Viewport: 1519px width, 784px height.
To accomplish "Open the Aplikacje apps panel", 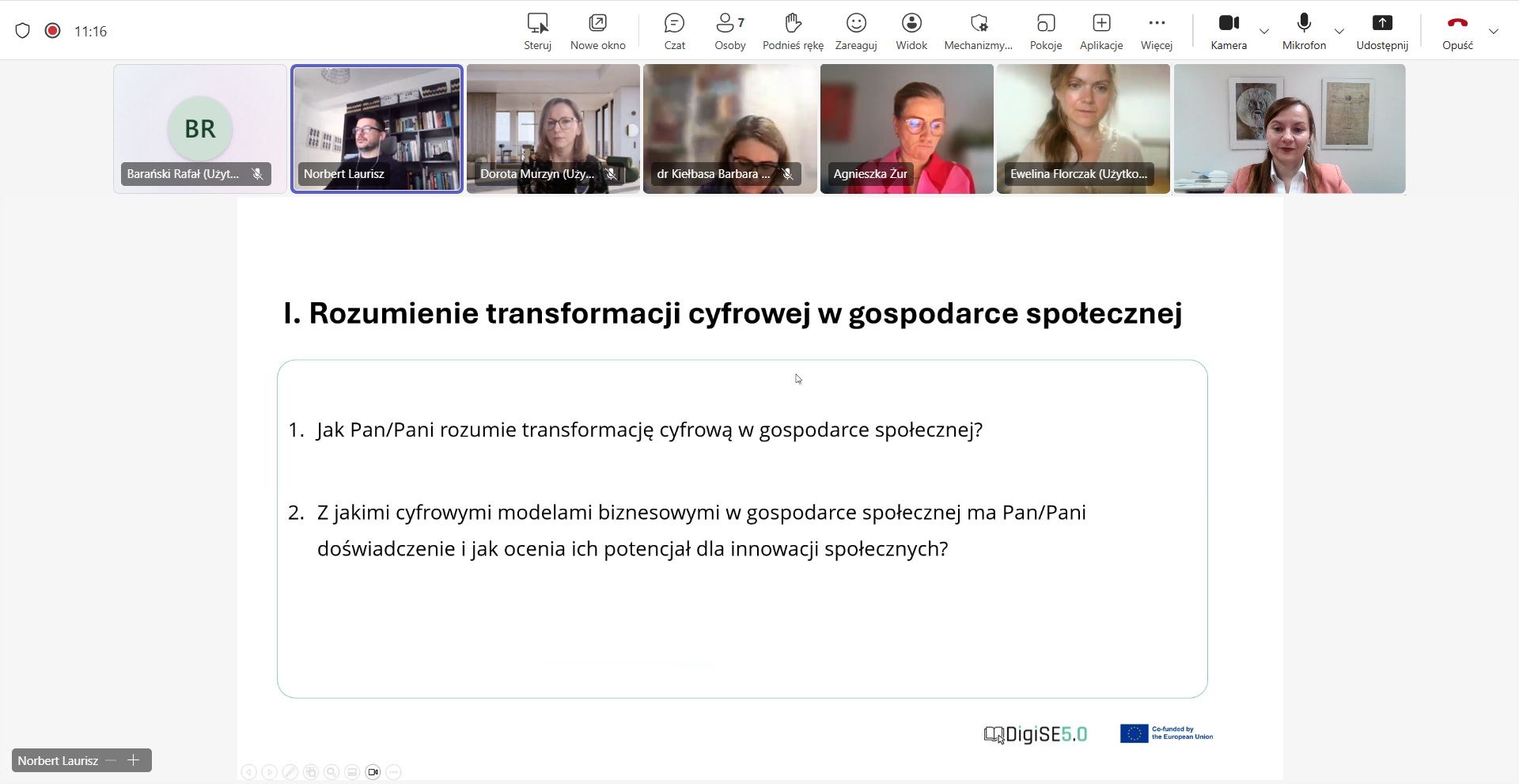I will coord(1101,31).
